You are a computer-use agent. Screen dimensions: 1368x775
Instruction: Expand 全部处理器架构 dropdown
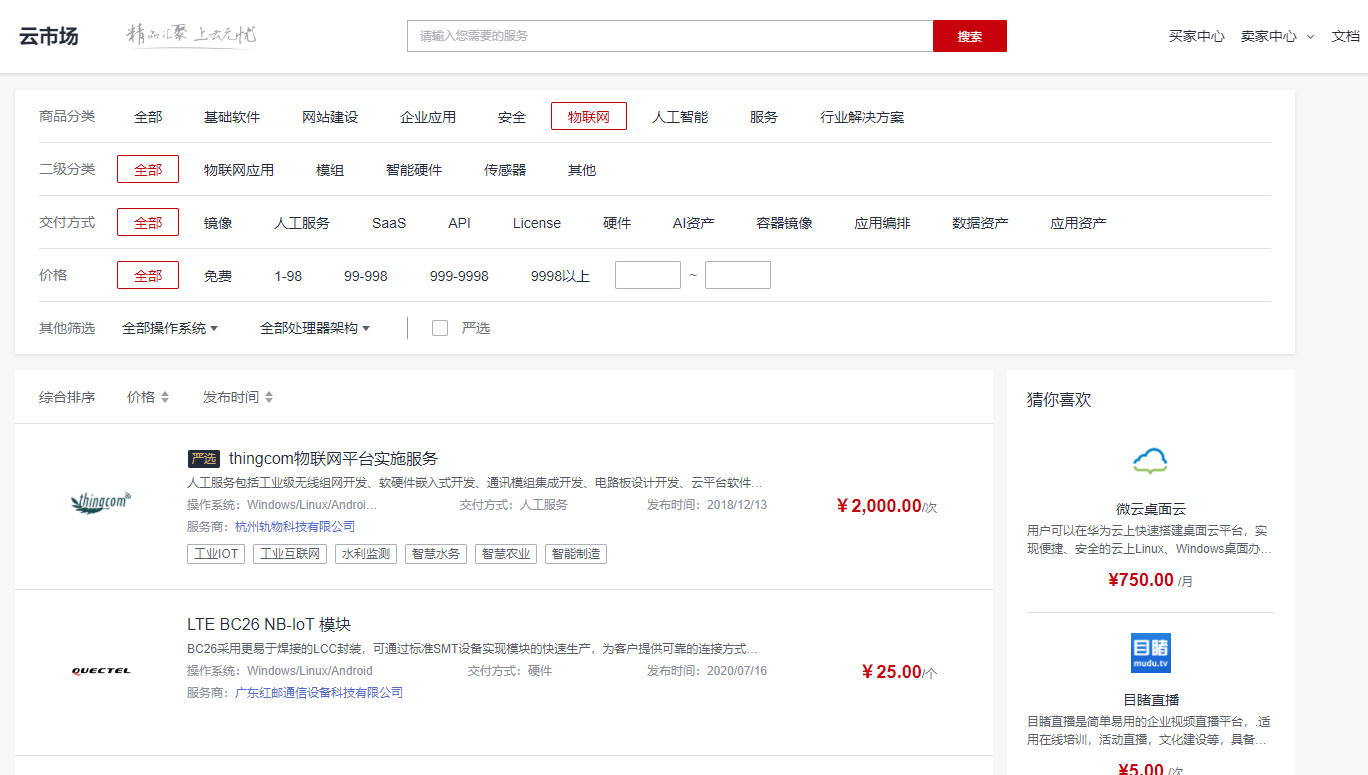click(315, 328)
